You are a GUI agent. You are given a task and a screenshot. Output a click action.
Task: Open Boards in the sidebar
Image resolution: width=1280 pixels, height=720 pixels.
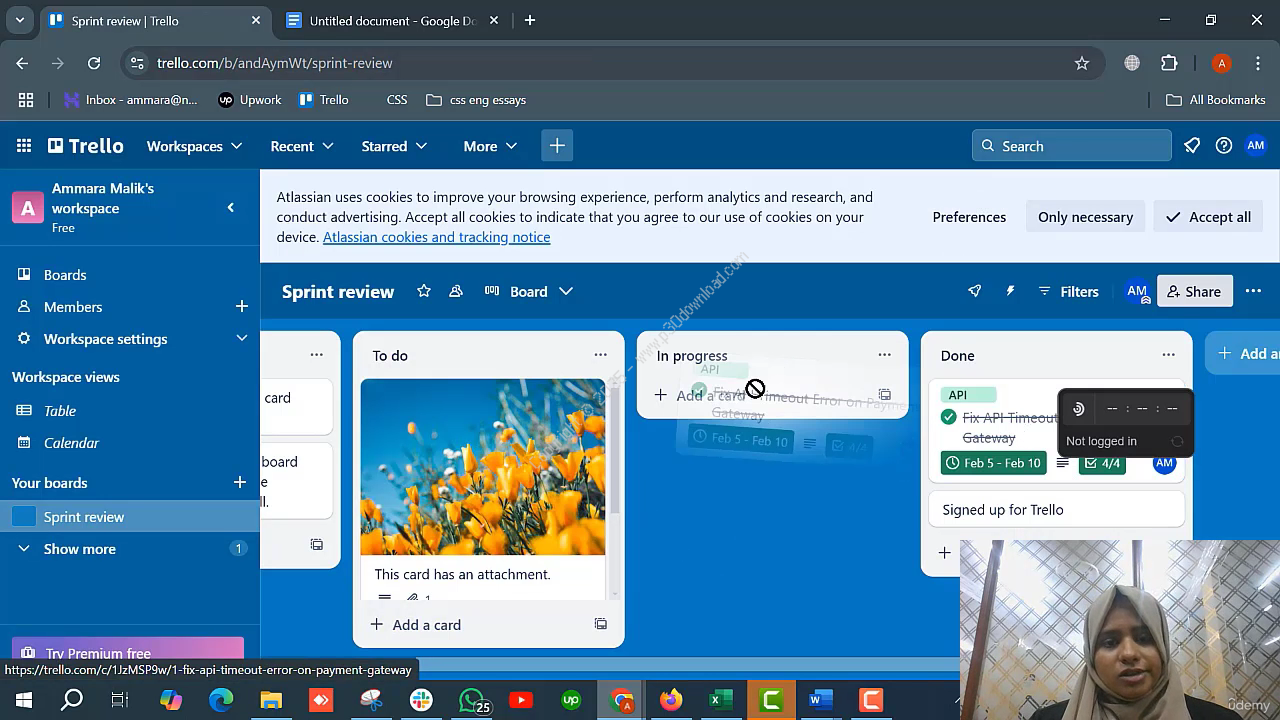tap(65, 274)
